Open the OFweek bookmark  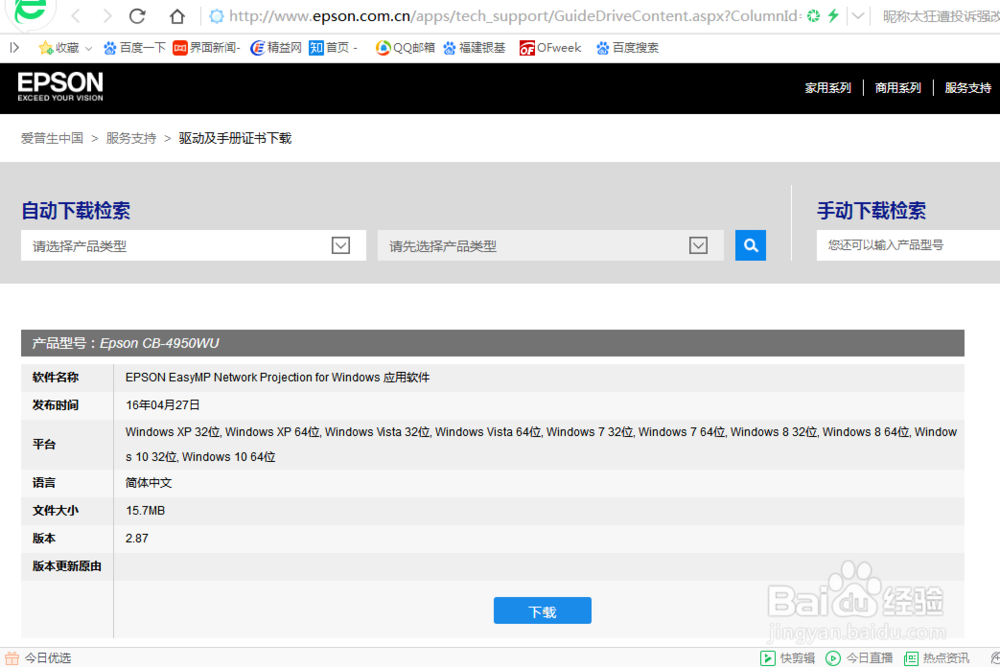pos(550,48)
